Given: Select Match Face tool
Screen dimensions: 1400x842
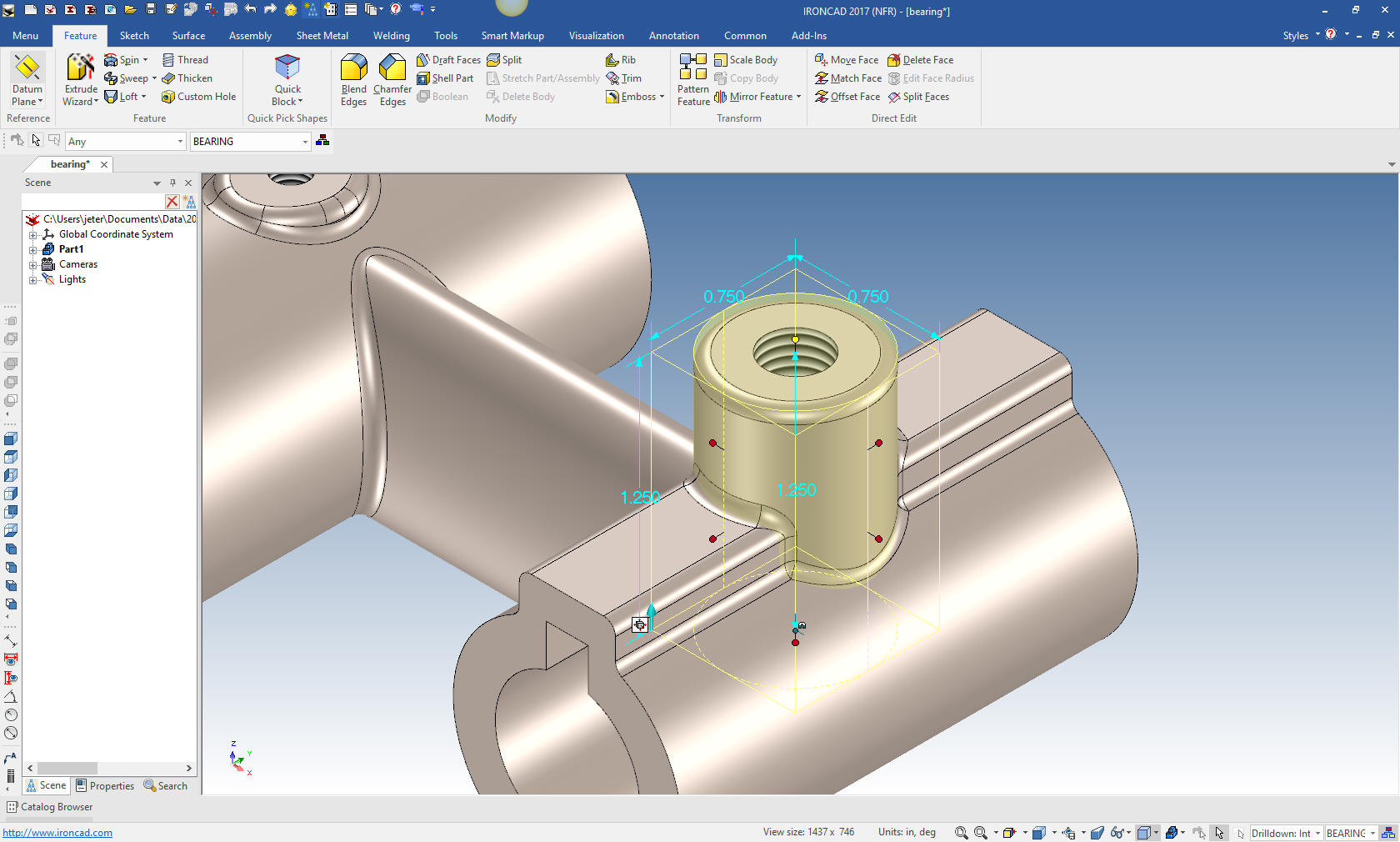Looking at the screenshot, I should tap(848, 78).
